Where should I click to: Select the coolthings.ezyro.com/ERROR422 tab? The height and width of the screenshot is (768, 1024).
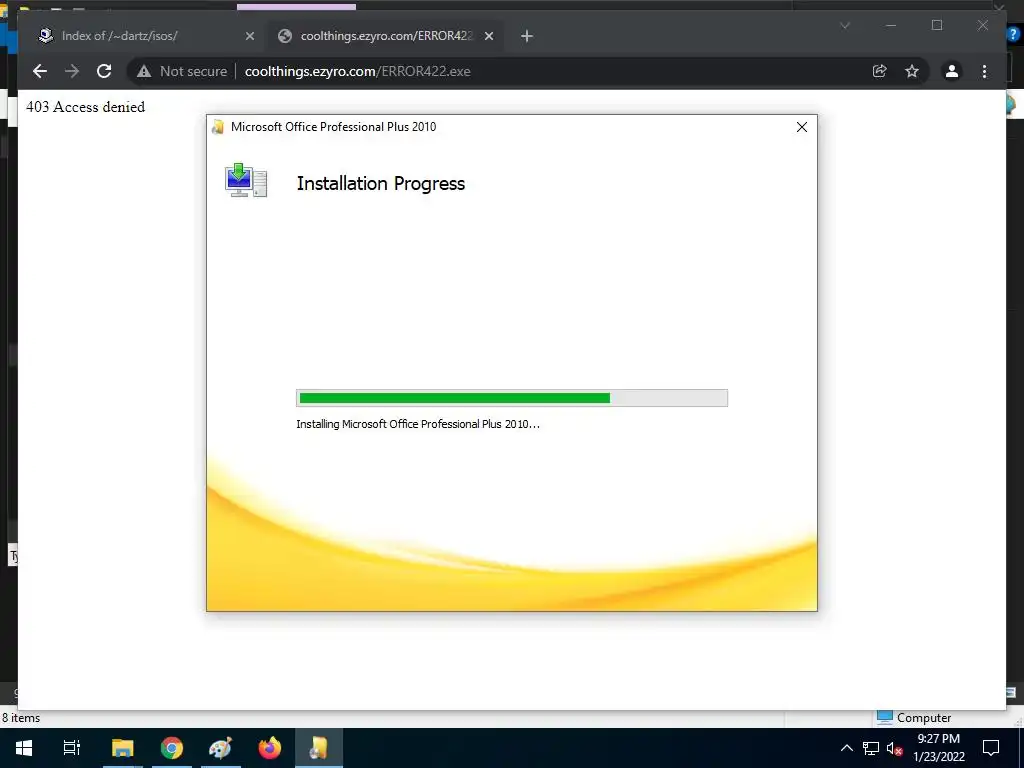384,36
